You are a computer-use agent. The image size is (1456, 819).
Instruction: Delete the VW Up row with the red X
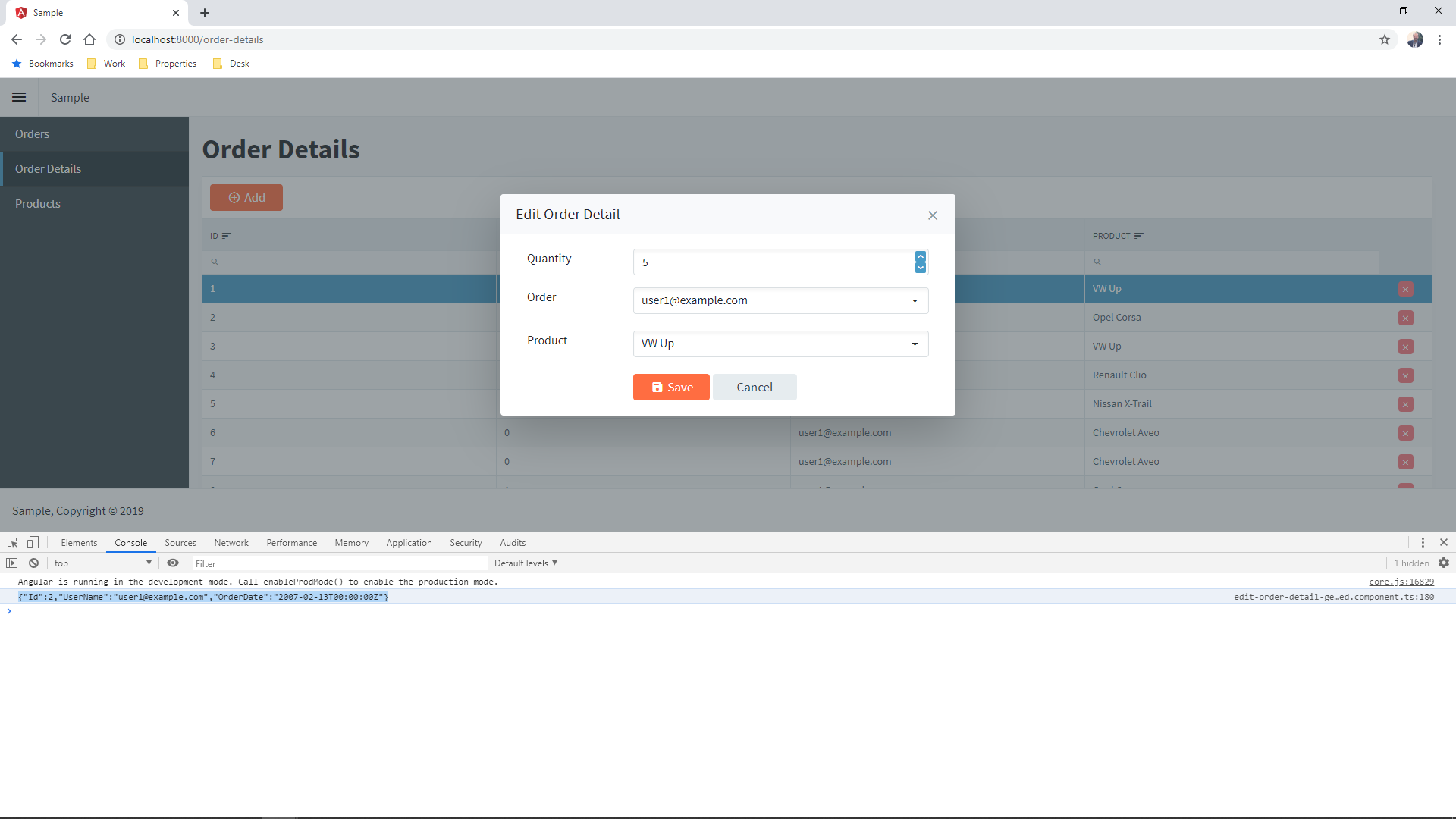tap(1406, 288)
